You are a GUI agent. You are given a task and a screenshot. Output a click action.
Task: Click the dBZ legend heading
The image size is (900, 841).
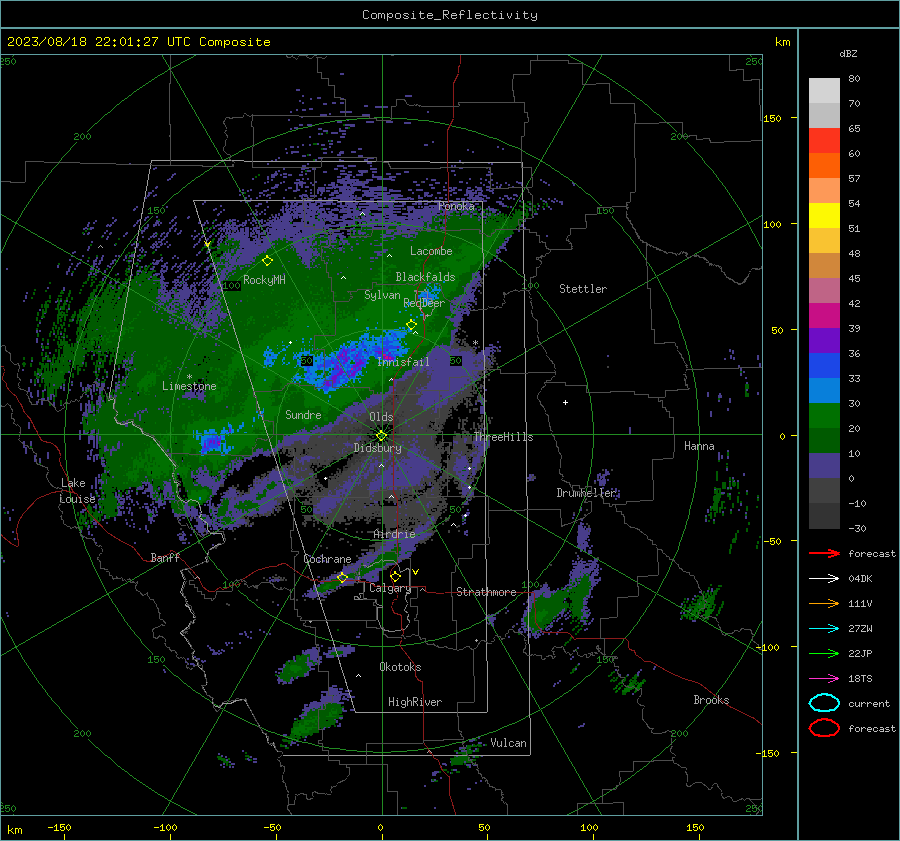(x=848, y=53)
